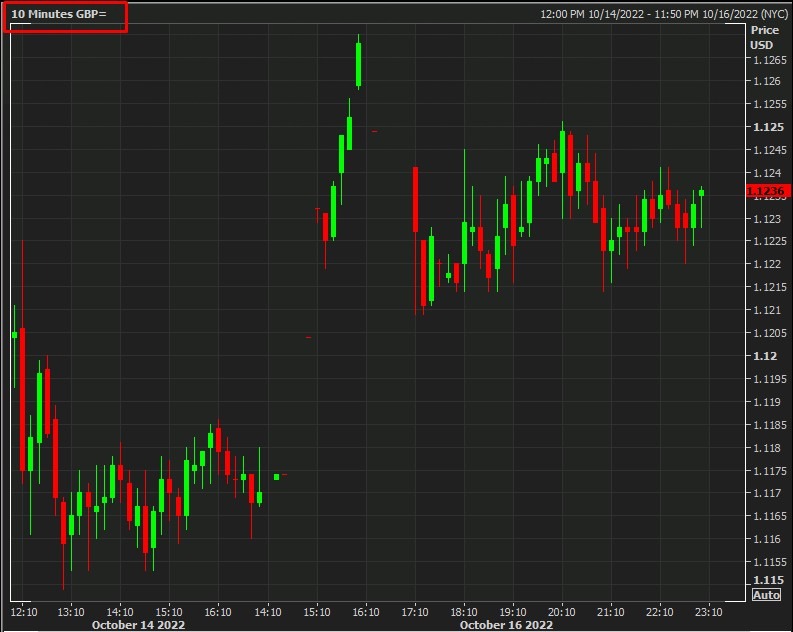
Task: Select the 1.1245 price axis value
Action: coord(770,150)
